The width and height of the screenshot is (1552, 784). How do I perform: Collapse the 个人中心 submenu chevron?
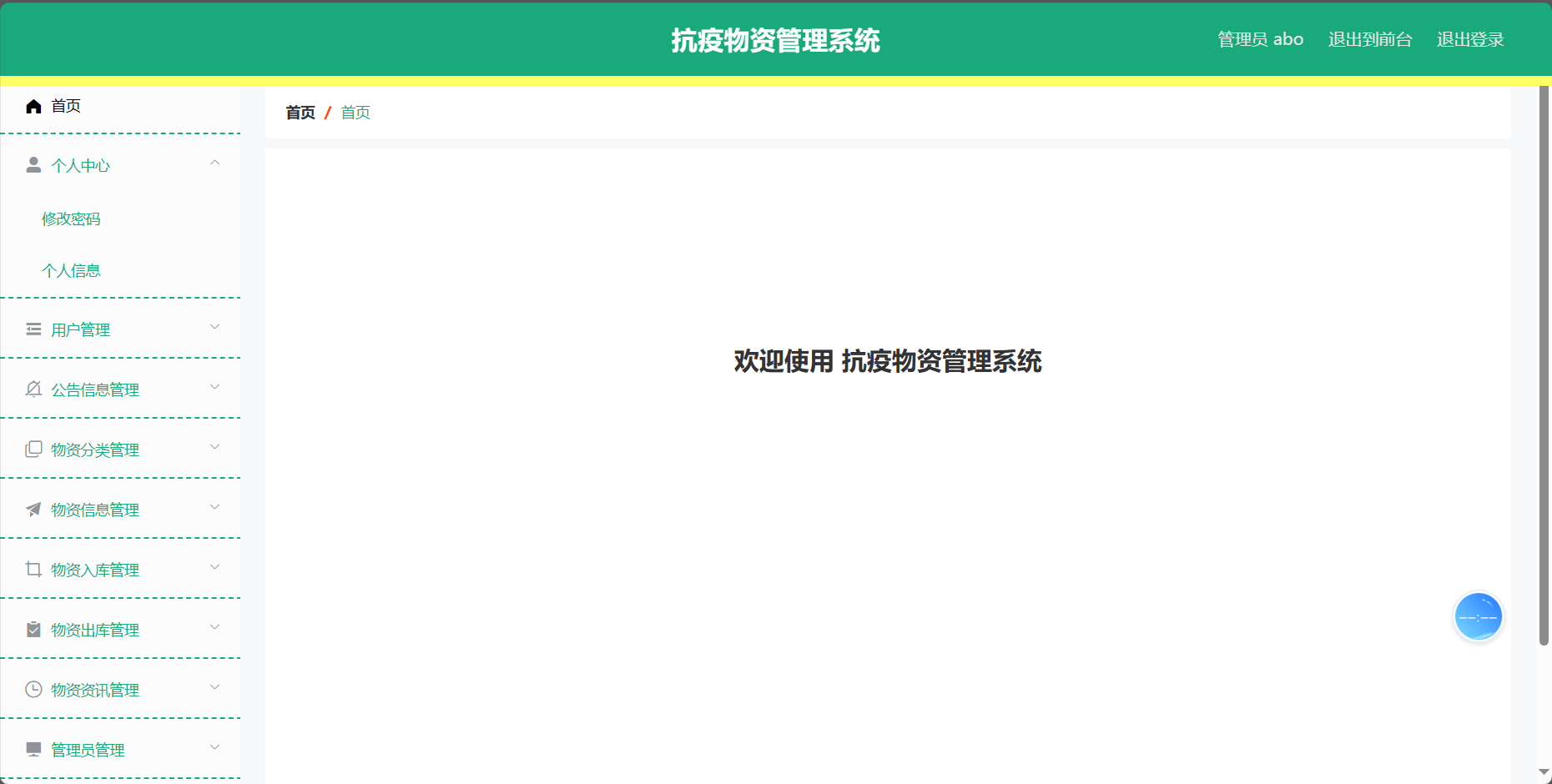[214, 163]
